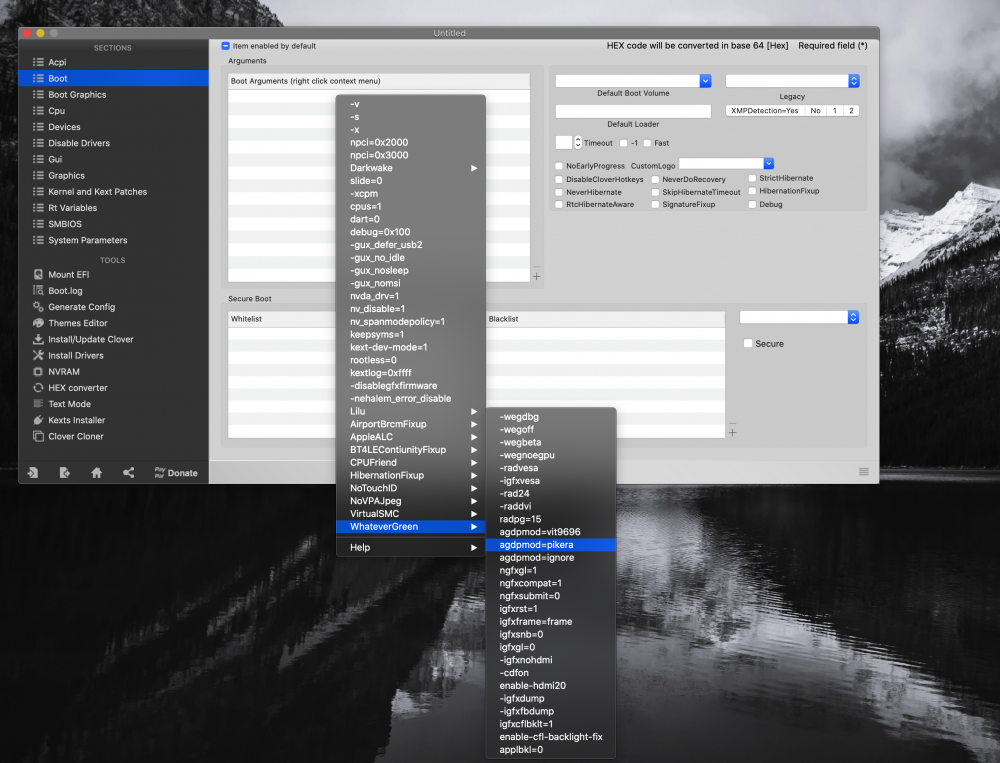Choose nvda_drv=1 menu entry

coord(411,296)
